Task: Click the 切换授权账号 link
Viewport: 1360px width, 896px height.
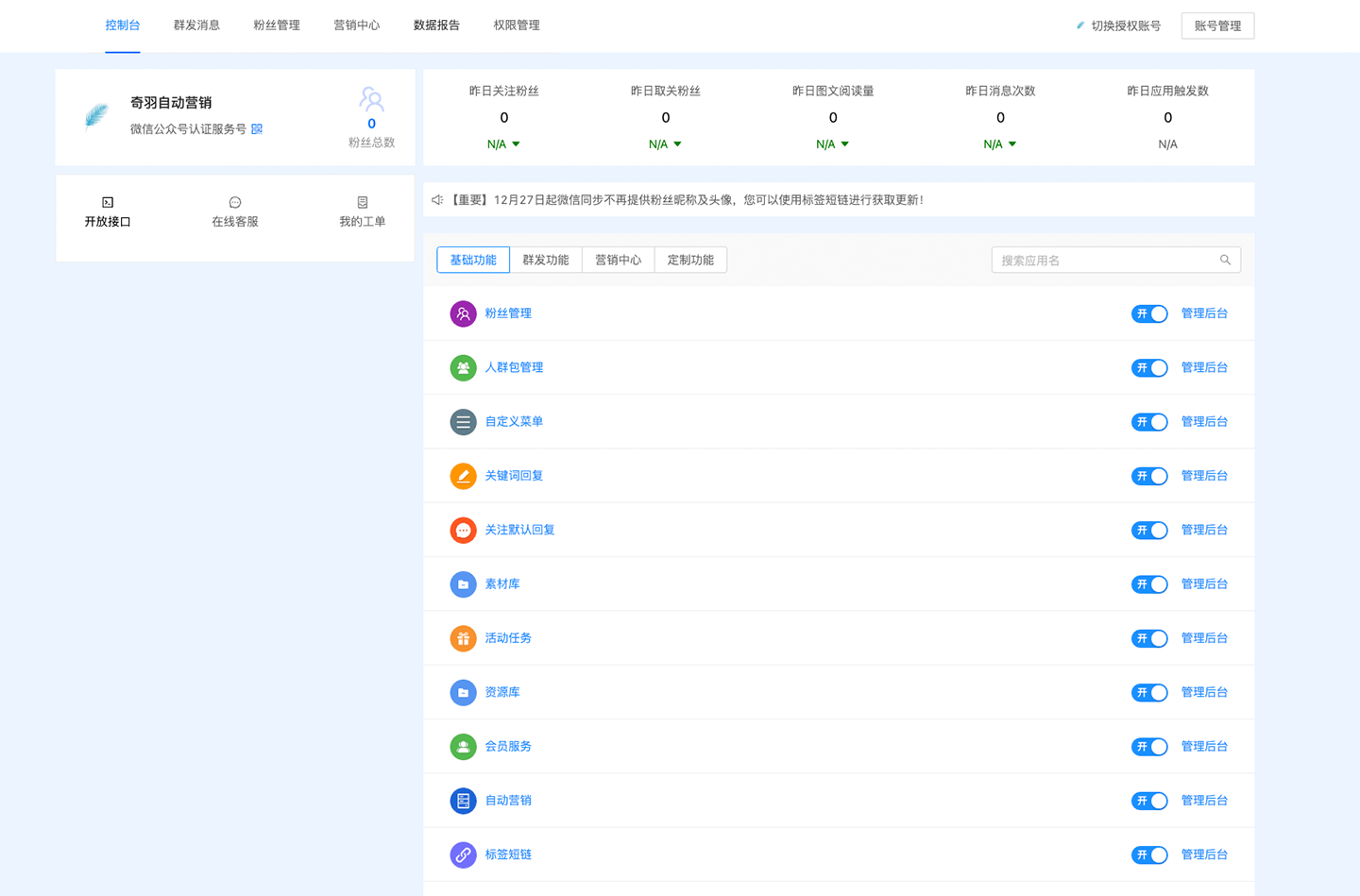Action: pos(1126,25)
